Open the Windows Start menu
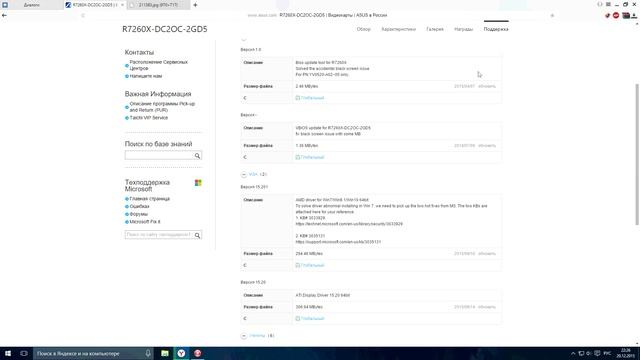The height and width of the screenshot is (360, 640). pos(8,353)
